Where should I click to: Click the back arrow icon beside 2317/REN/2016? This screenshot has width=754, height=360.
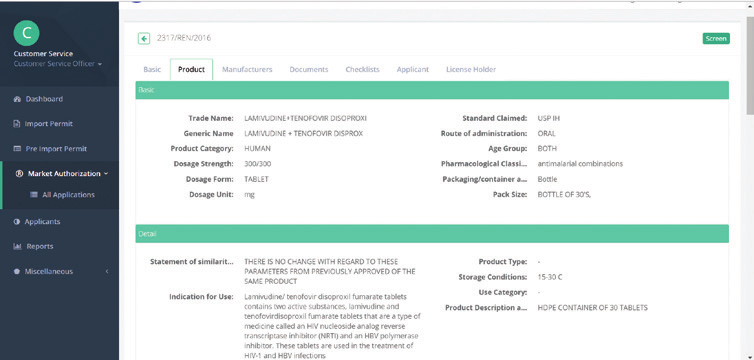tap(143, 38)
